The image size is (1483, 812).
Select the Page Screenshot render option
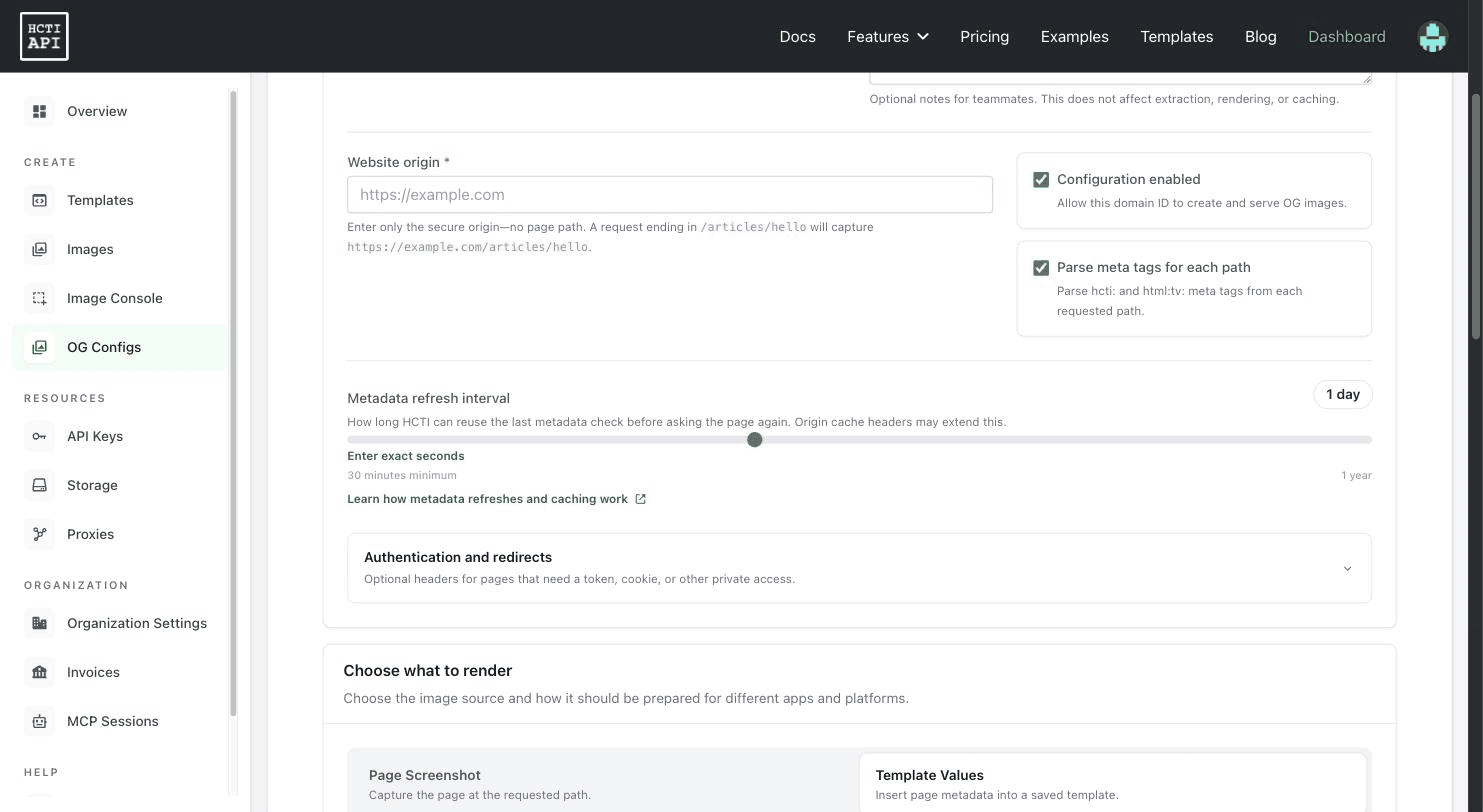[603, 784]
